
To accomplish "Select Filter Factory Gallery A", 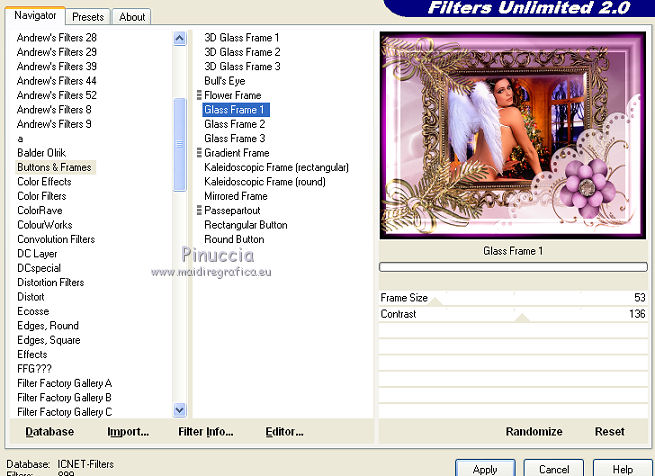I will [x=64, y=383].
